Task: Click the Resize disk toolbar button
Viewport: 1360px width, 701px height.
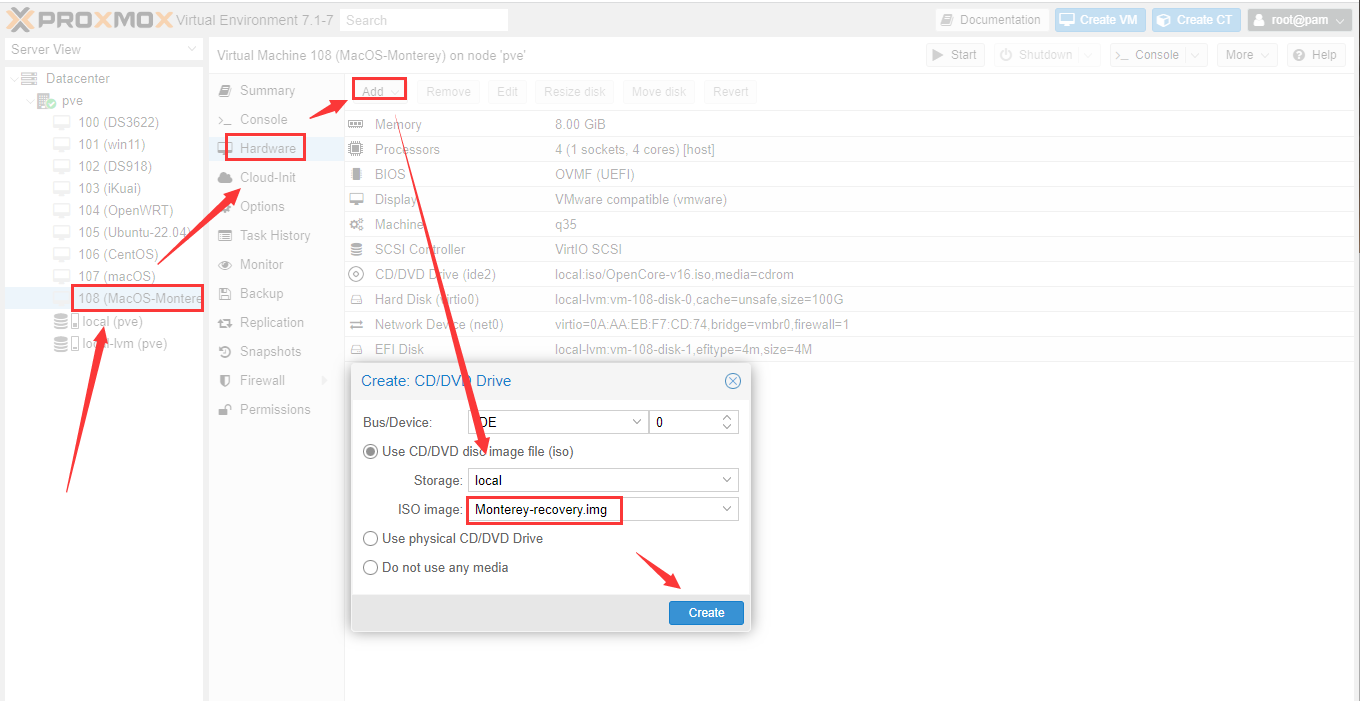Action: tap(575, 92)
